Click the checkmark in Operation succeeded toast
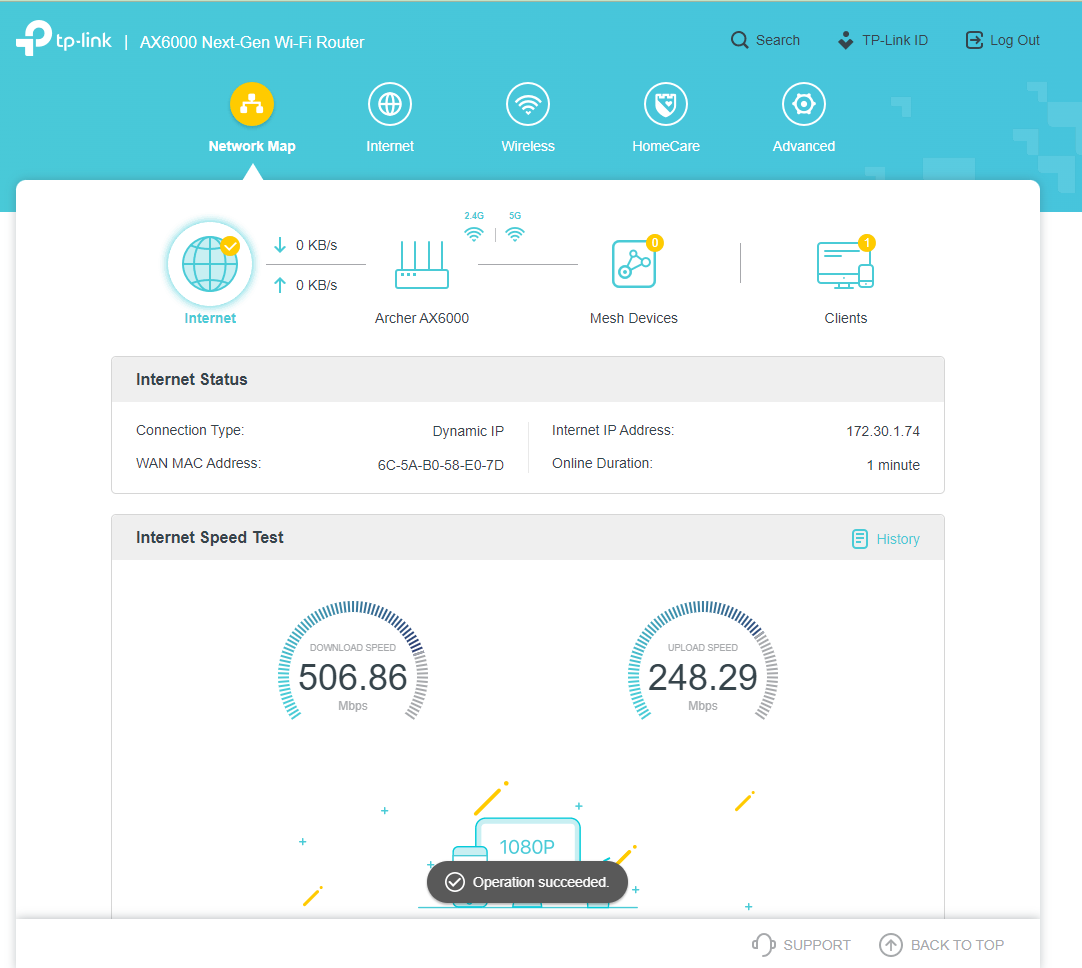This screenshot has height=968, width=1082. (454, 882)
